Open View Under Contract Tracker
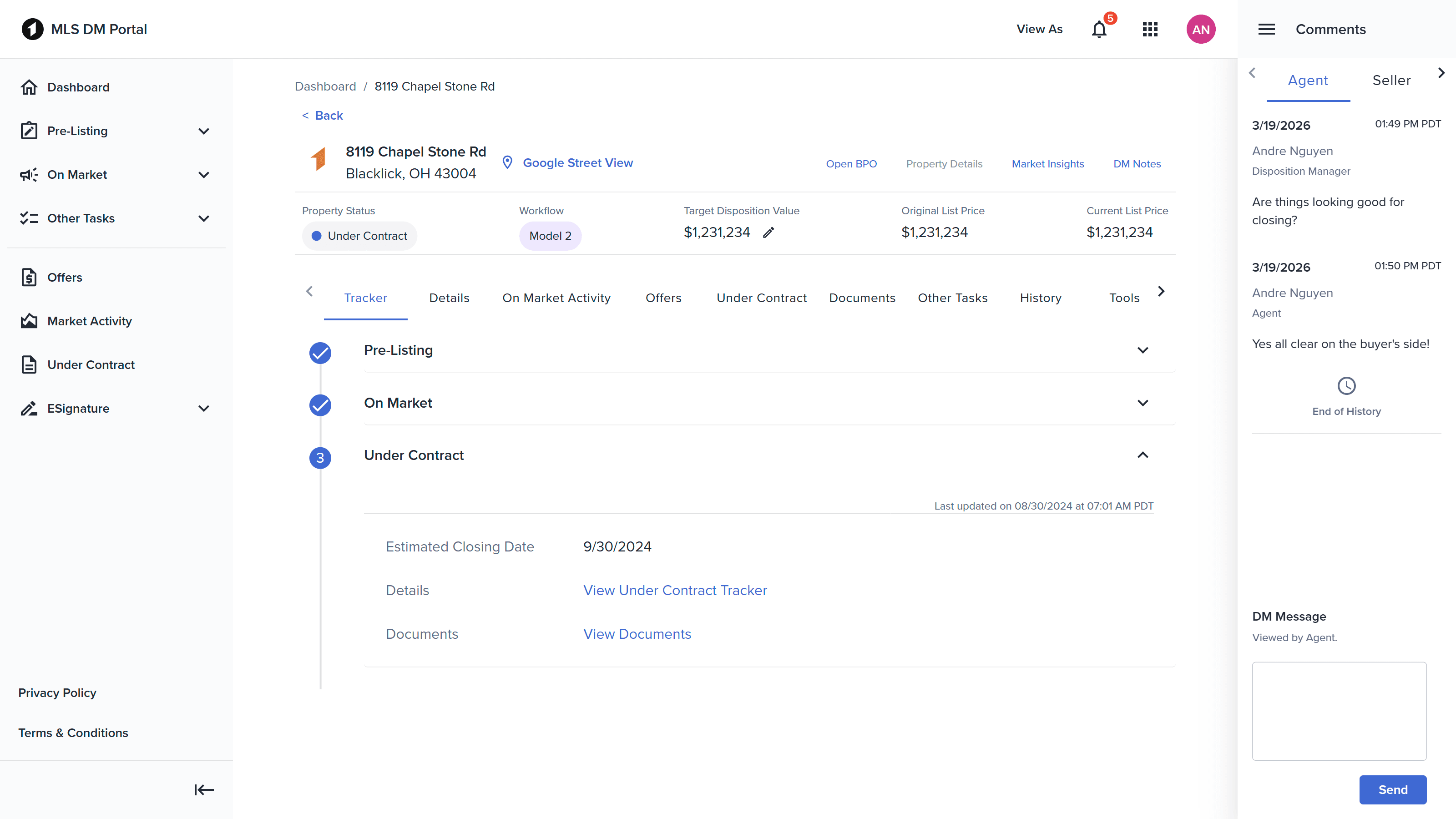 pos(675,590)
